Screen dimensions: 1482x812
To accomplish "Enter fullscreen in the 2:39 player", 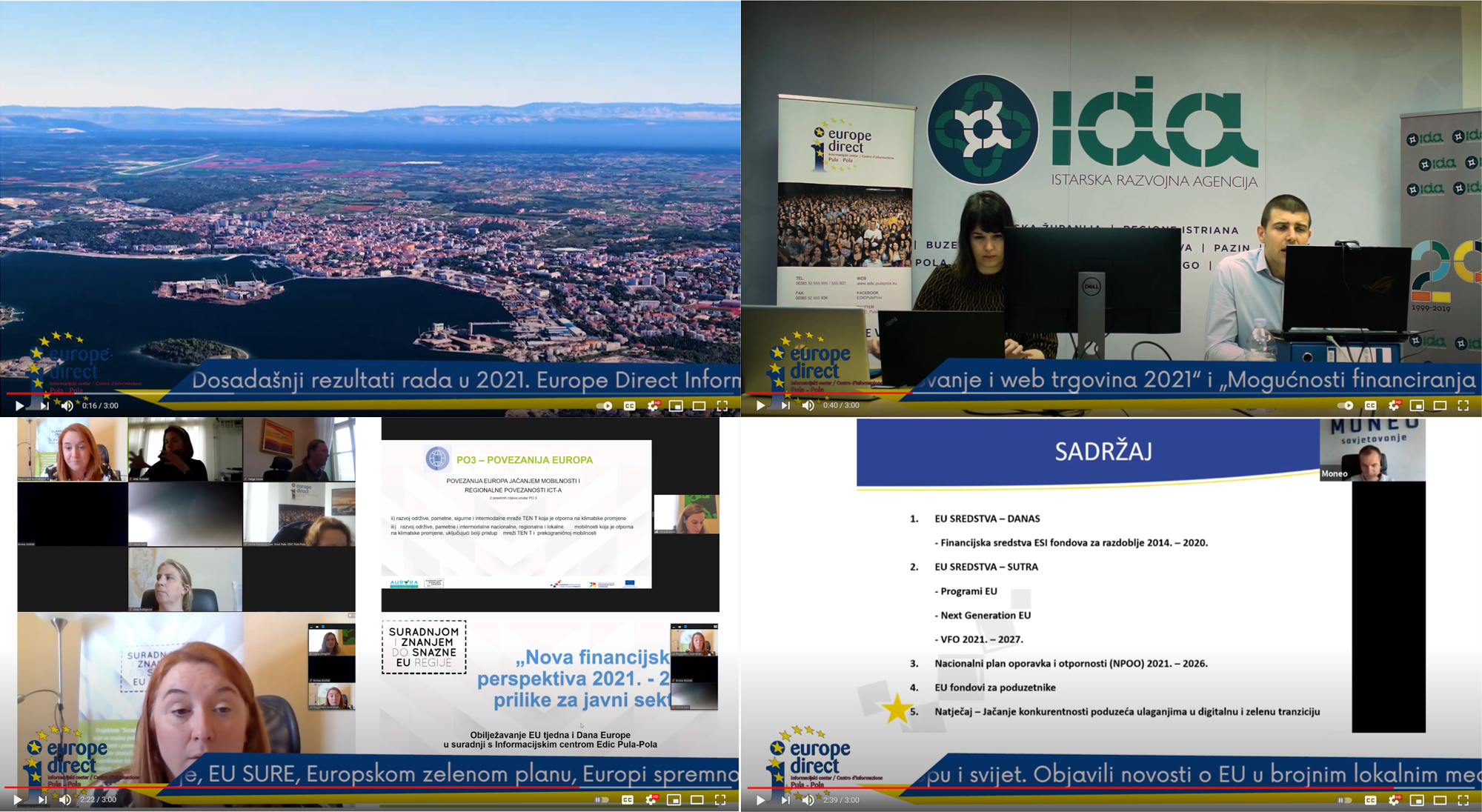I will coord(1463,800).
